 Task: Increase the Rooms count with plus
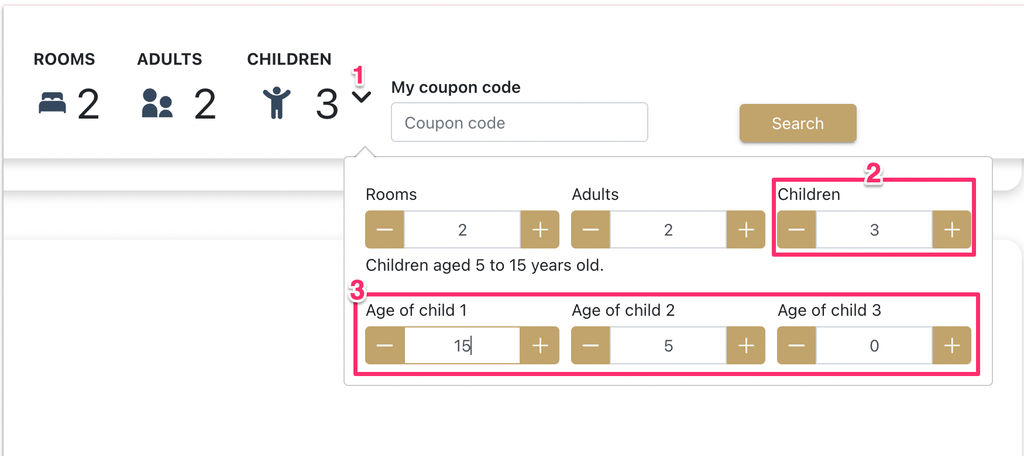click(x=539, y=229)
